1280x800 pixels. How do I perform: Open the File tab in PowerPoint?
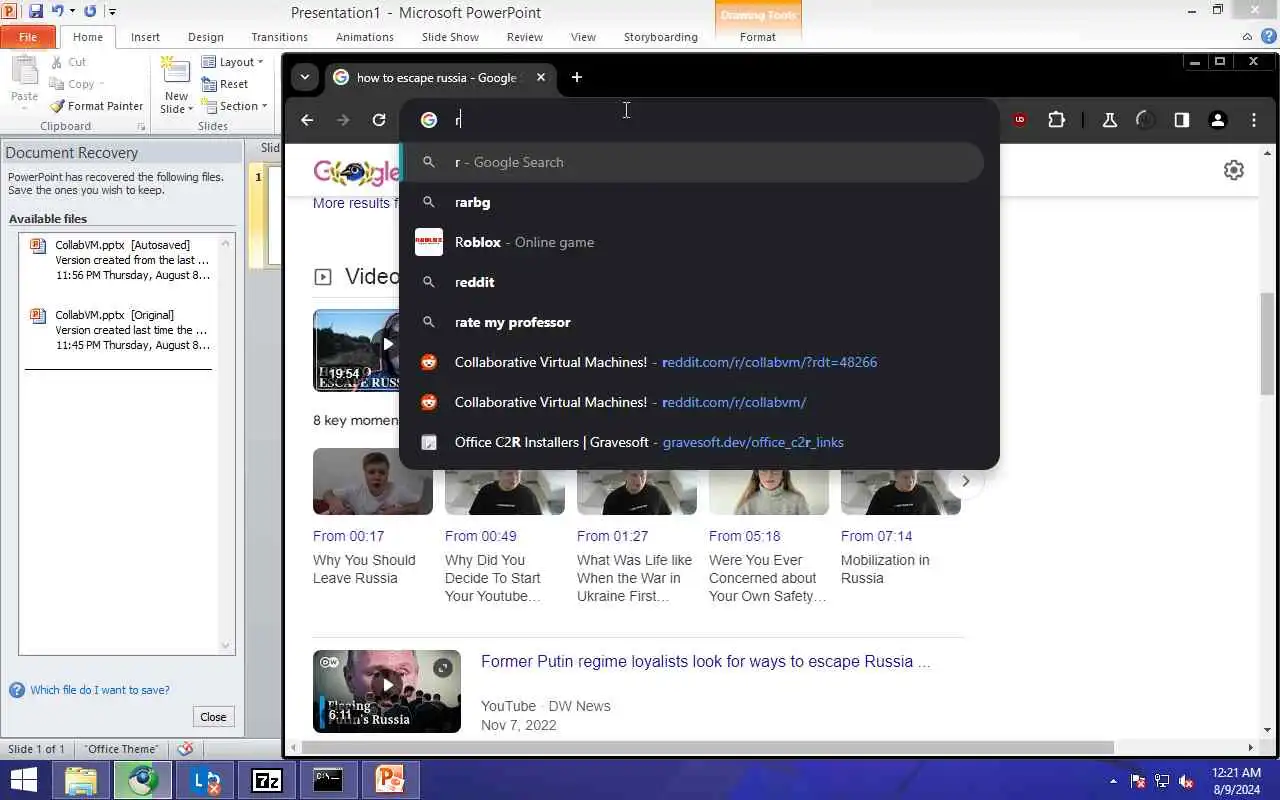pyautogui.click(x=28, y=37)
